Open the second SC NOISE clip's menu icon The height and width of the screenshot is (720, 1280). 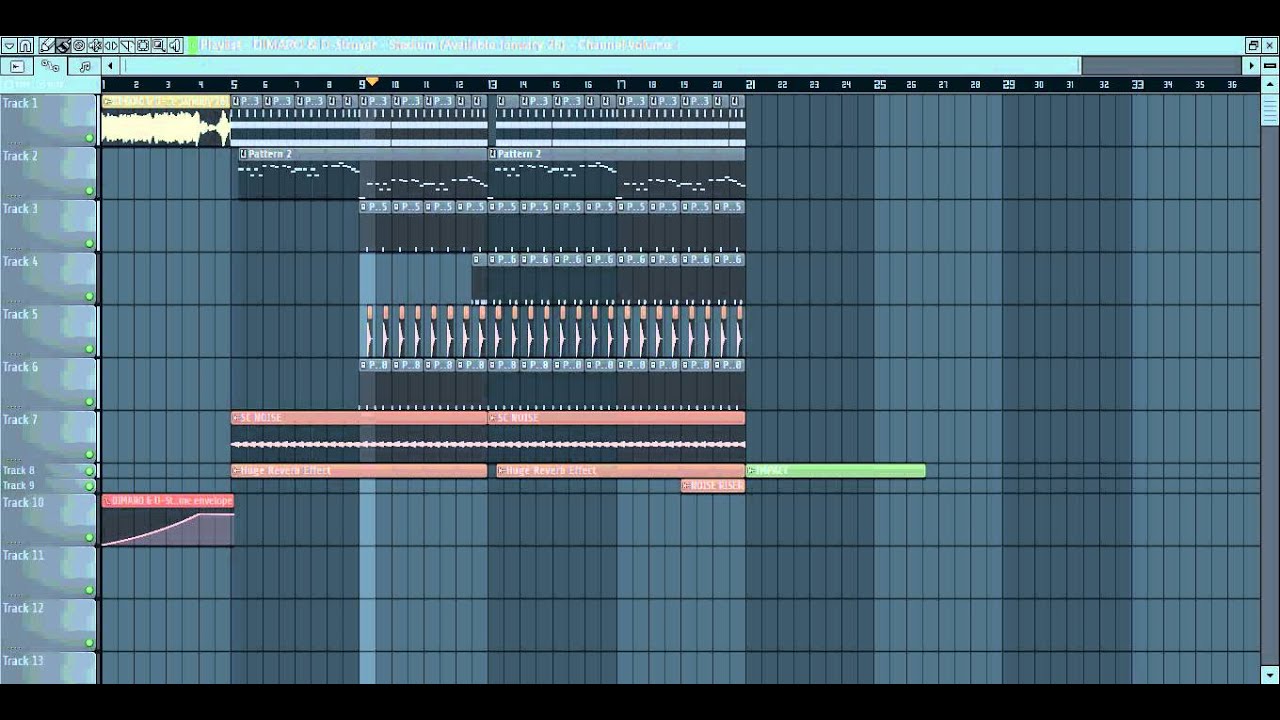[493, 418]
